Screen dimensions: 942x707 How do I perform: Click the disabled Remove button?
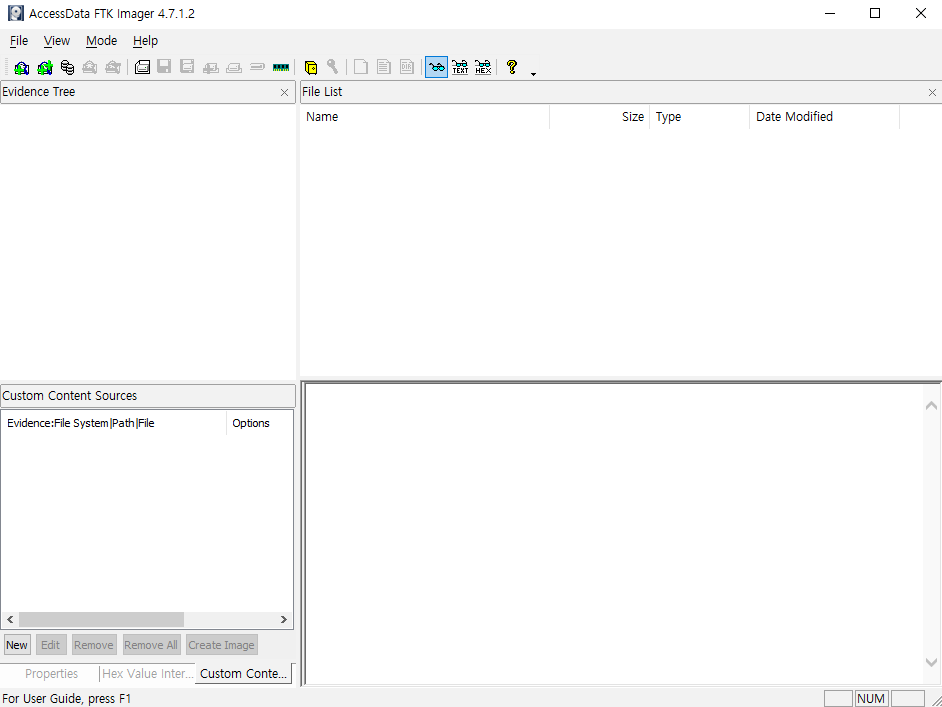(x=94, y=645)
